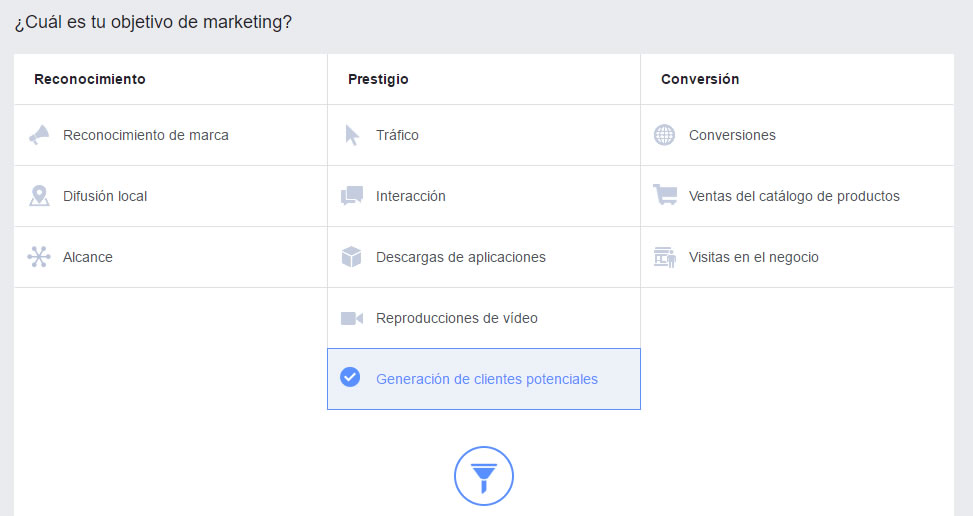Click the globe Conversiones icon
Screen dimensions: 973x516
click(665, 135)
